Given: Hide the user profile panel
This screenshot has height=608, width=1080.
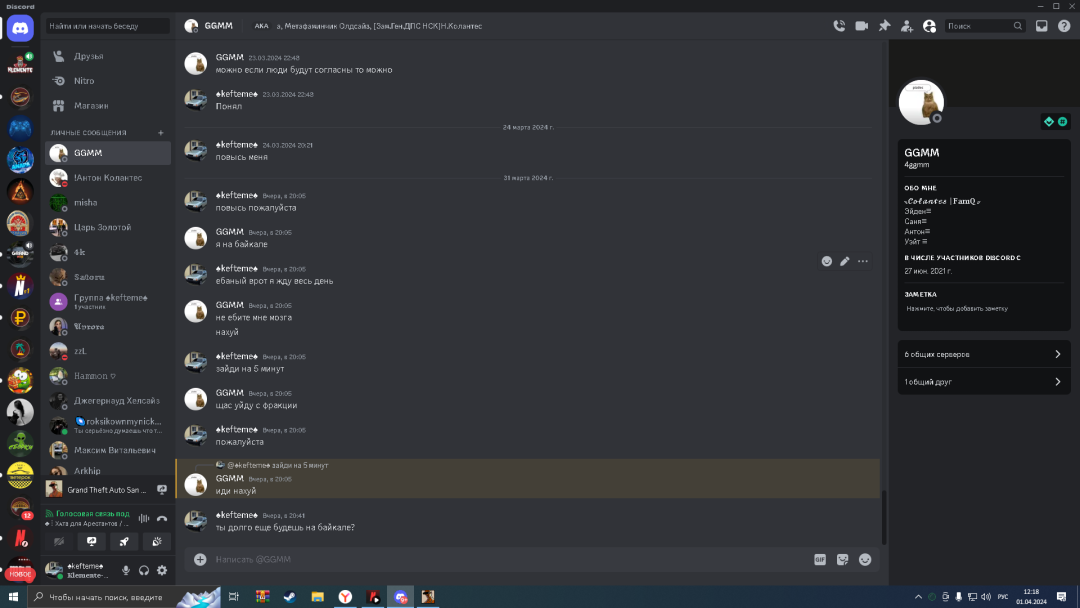Looking at the screenshot, I should (930, 26).
